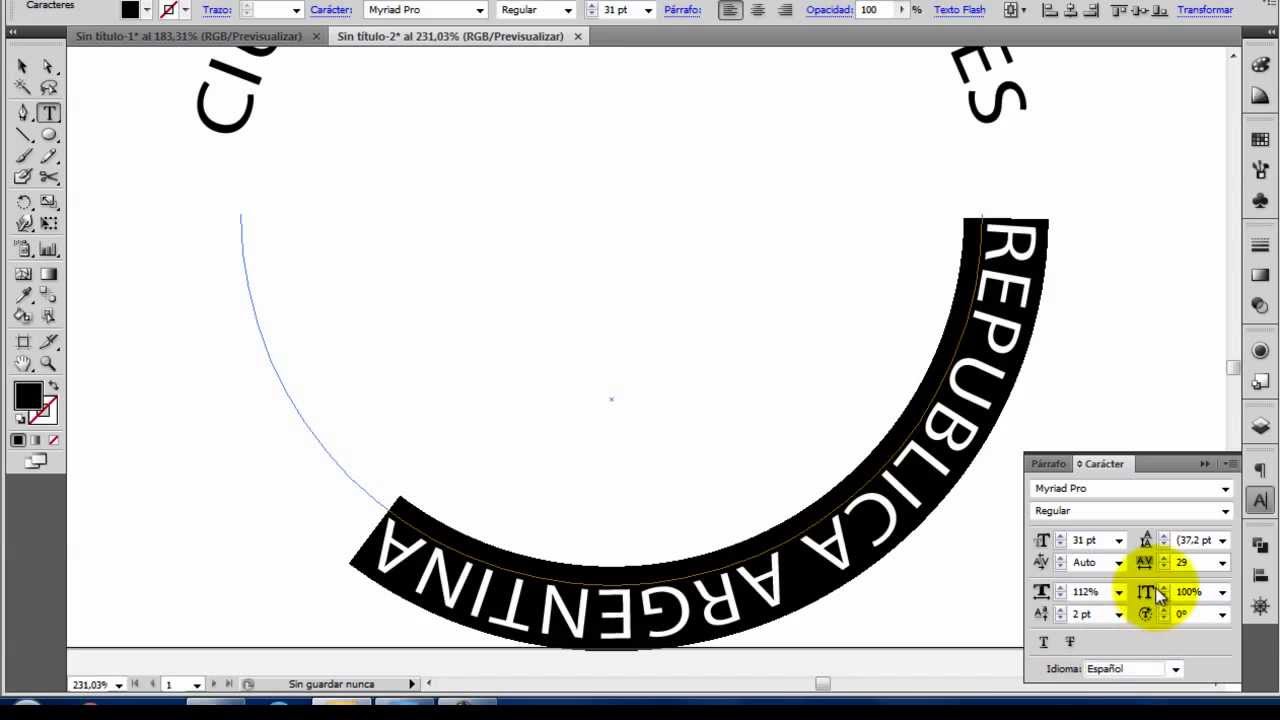Open the Character panel icon in dock

(1260, 500)
